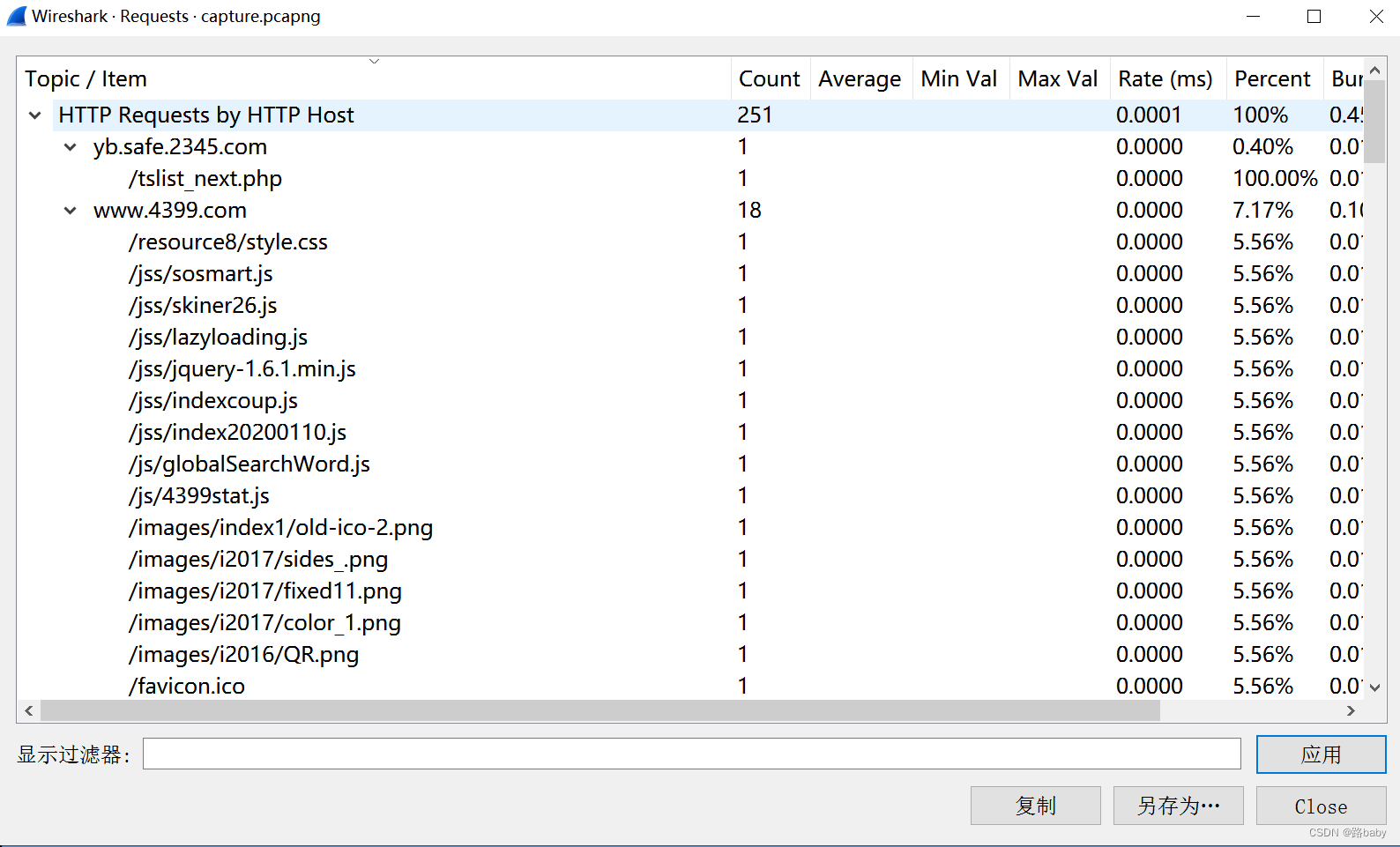This screenshot has width=1400, height=847.
Task: Sort by Rate (ms) column header
Action: click(1166, 78)
